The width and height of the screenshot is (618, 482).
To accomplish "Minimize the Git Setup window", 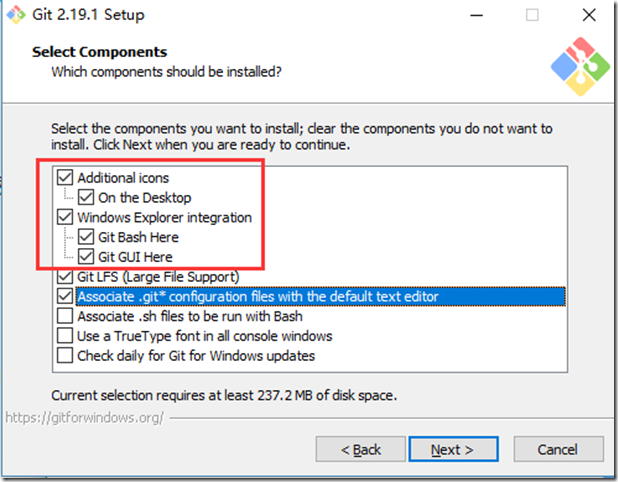I will coord(483,15).
